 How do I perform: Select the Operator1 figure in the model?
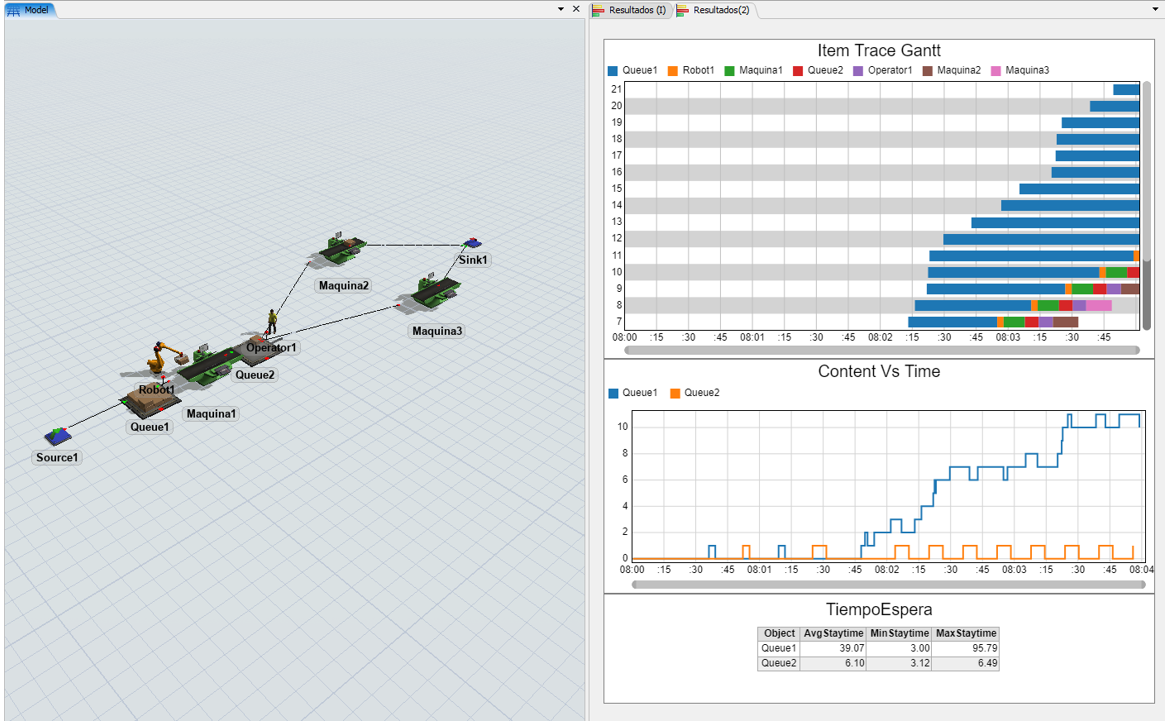pos(271,322)
